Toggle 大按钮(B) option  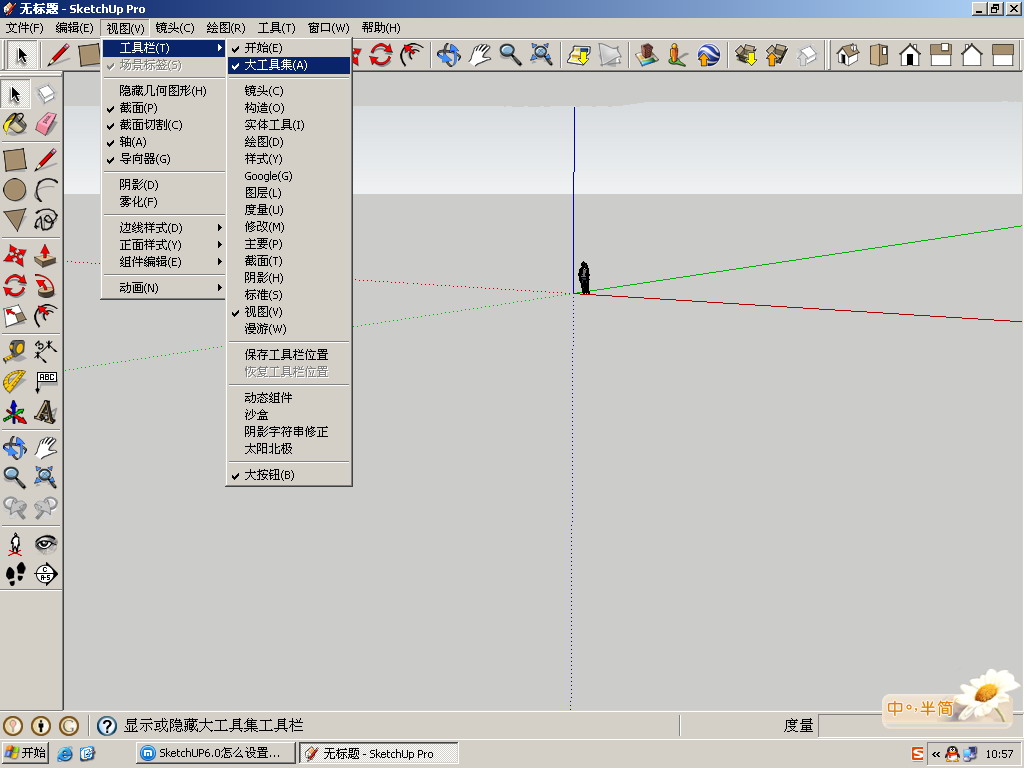coord(289,475)
